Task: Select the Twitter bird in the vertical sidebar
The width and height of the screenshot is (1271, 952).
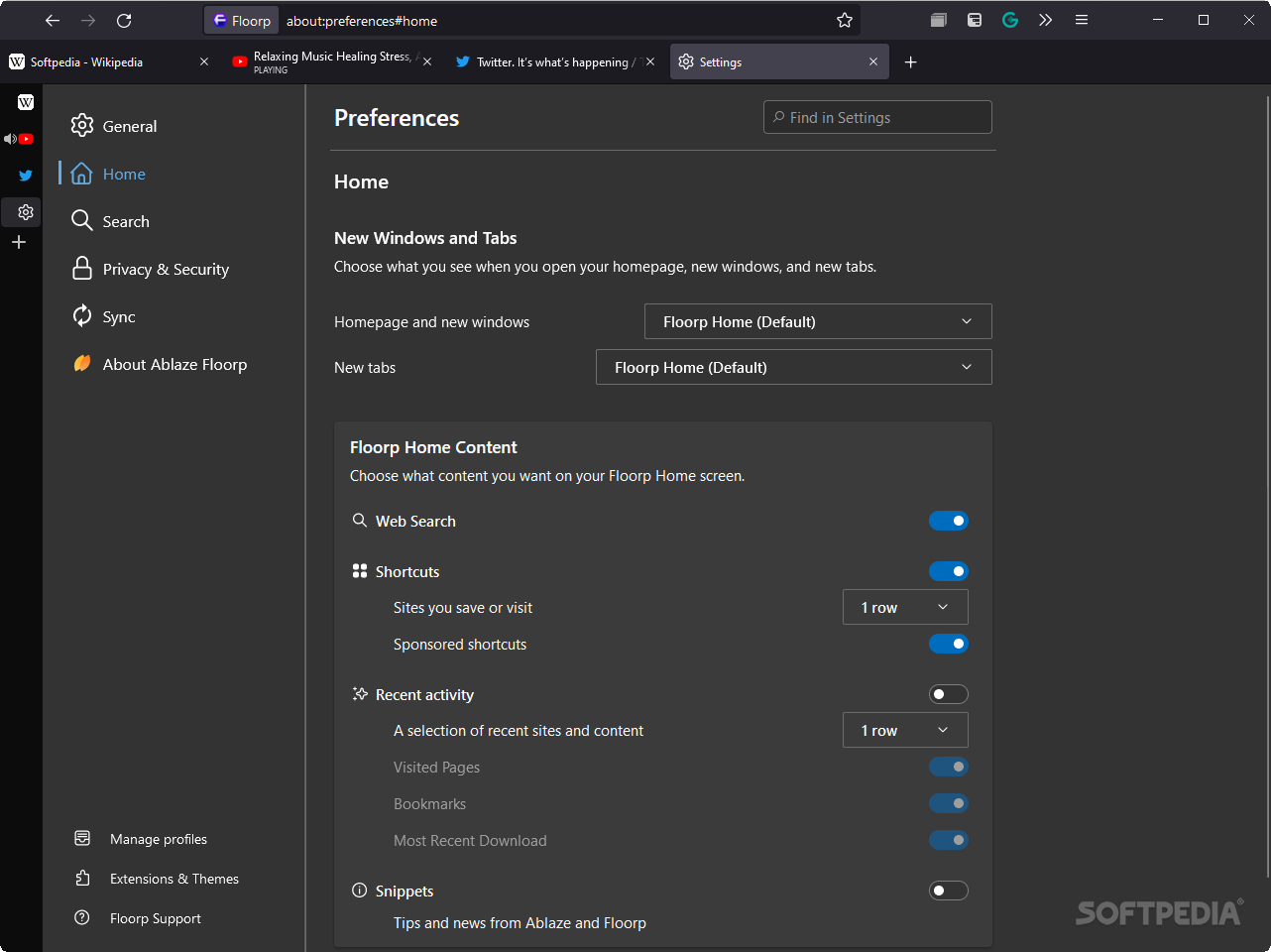Action: pos(26,176)
